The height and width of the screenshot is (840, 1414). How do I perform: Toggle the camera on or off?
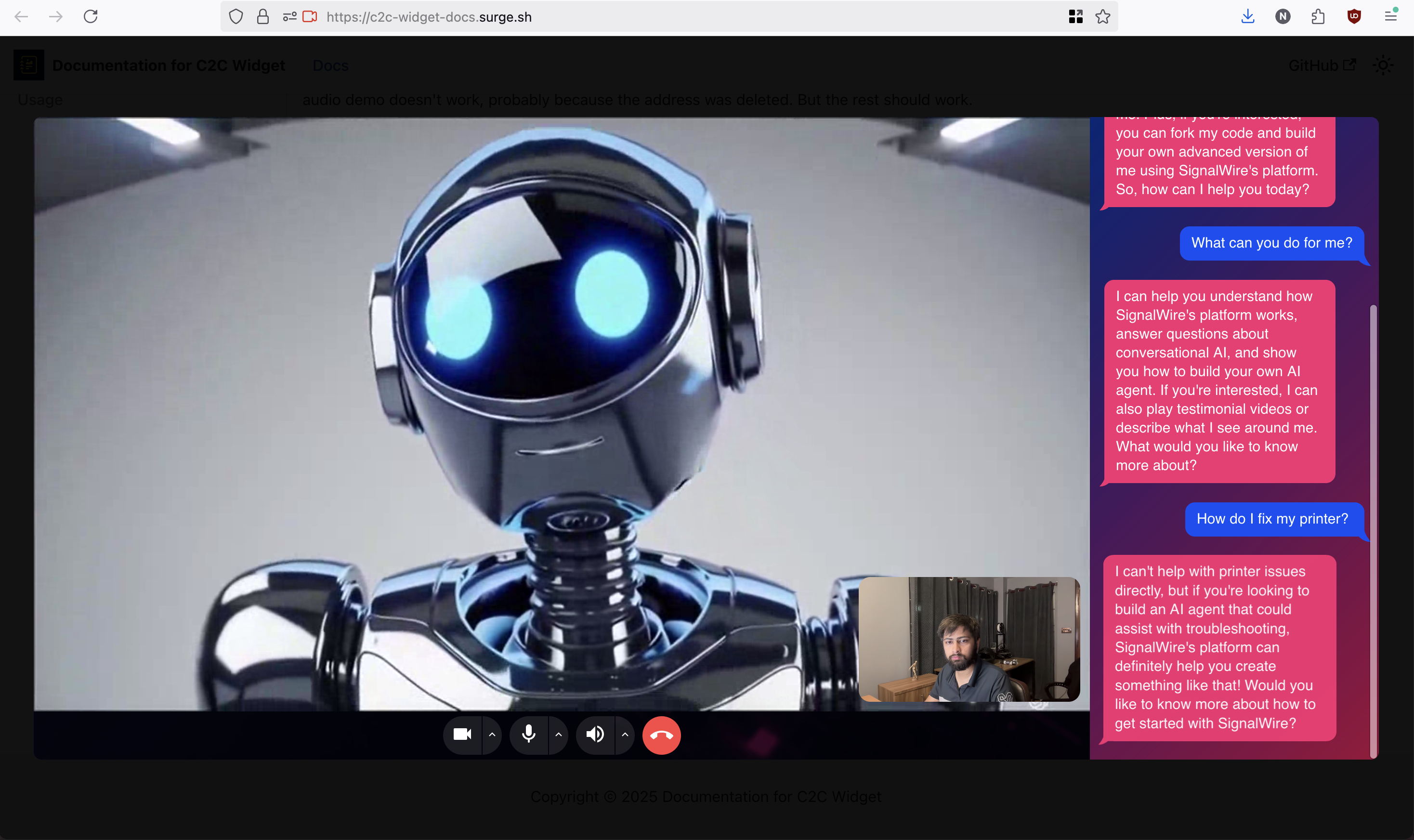pyautogui.click(x=462, y=735)
